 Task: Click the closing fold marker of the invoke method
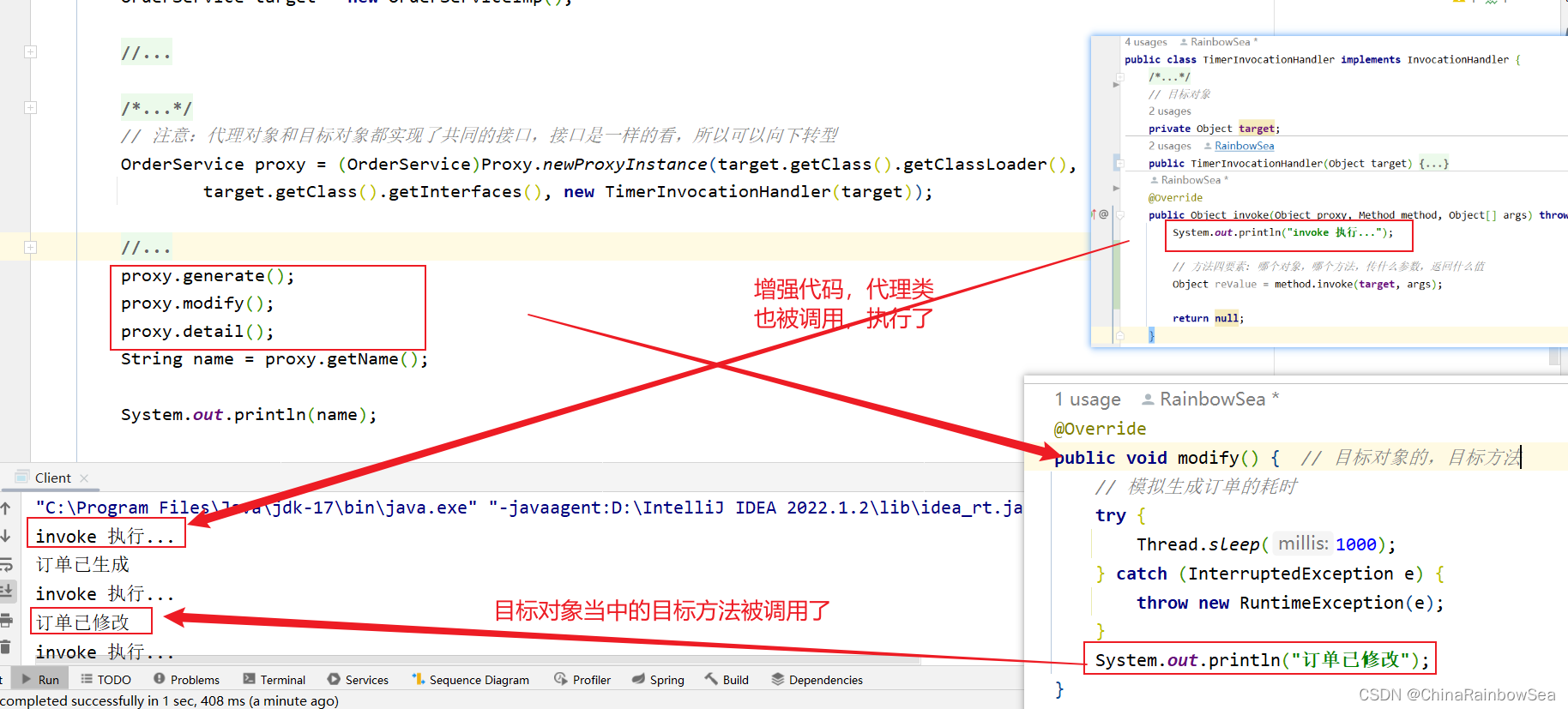tap(1119, 336)
